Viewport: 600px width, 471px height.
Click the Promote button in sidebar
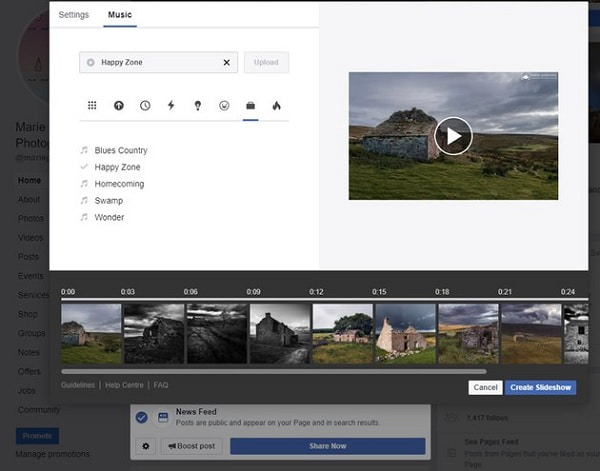click(37, 436)
